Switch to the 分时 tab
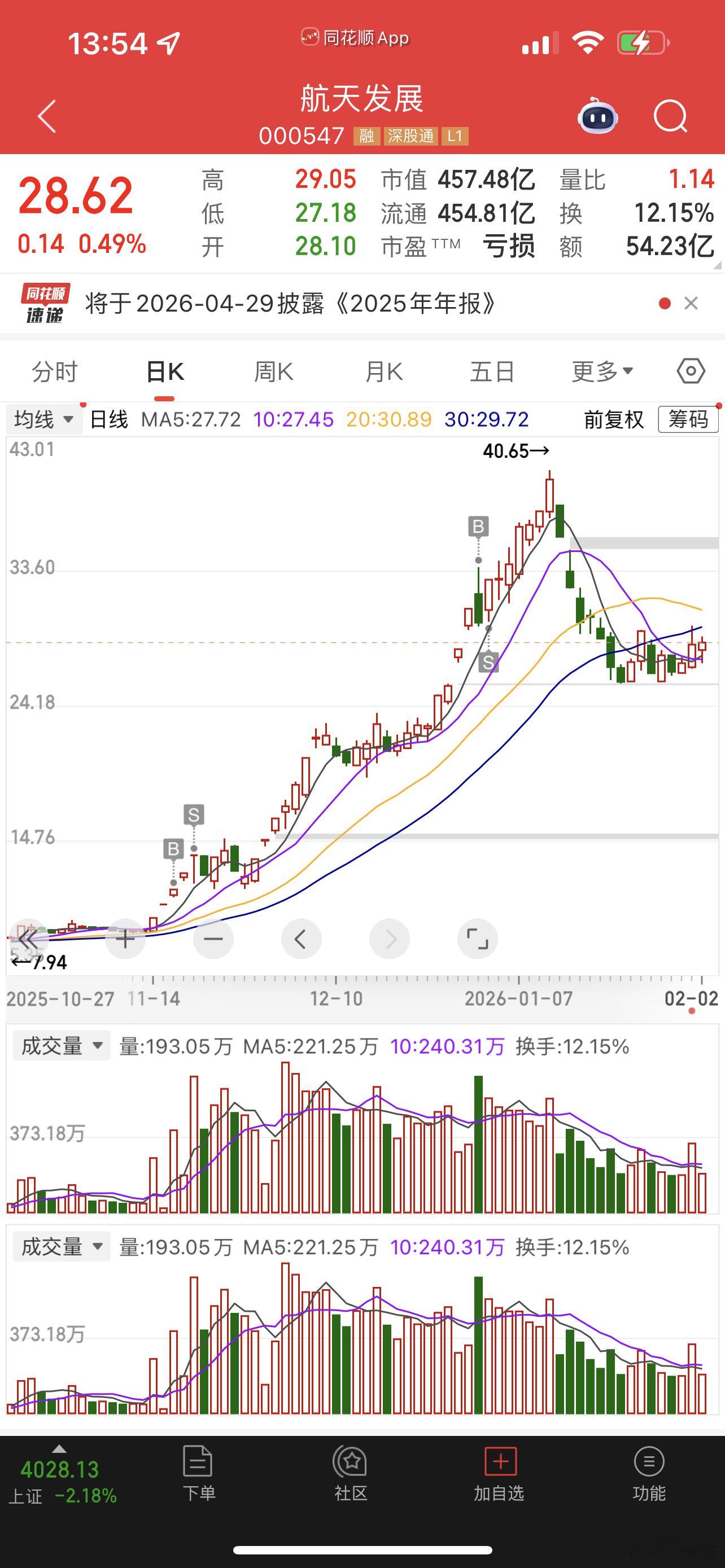 click(55, 371)
